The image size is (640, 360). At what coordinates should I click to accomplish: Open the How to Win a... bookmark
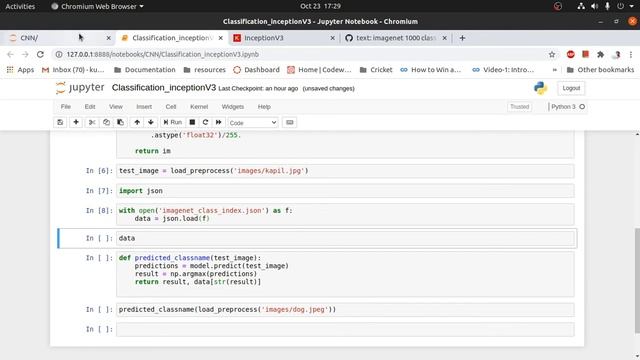click(x=431, y=70)
